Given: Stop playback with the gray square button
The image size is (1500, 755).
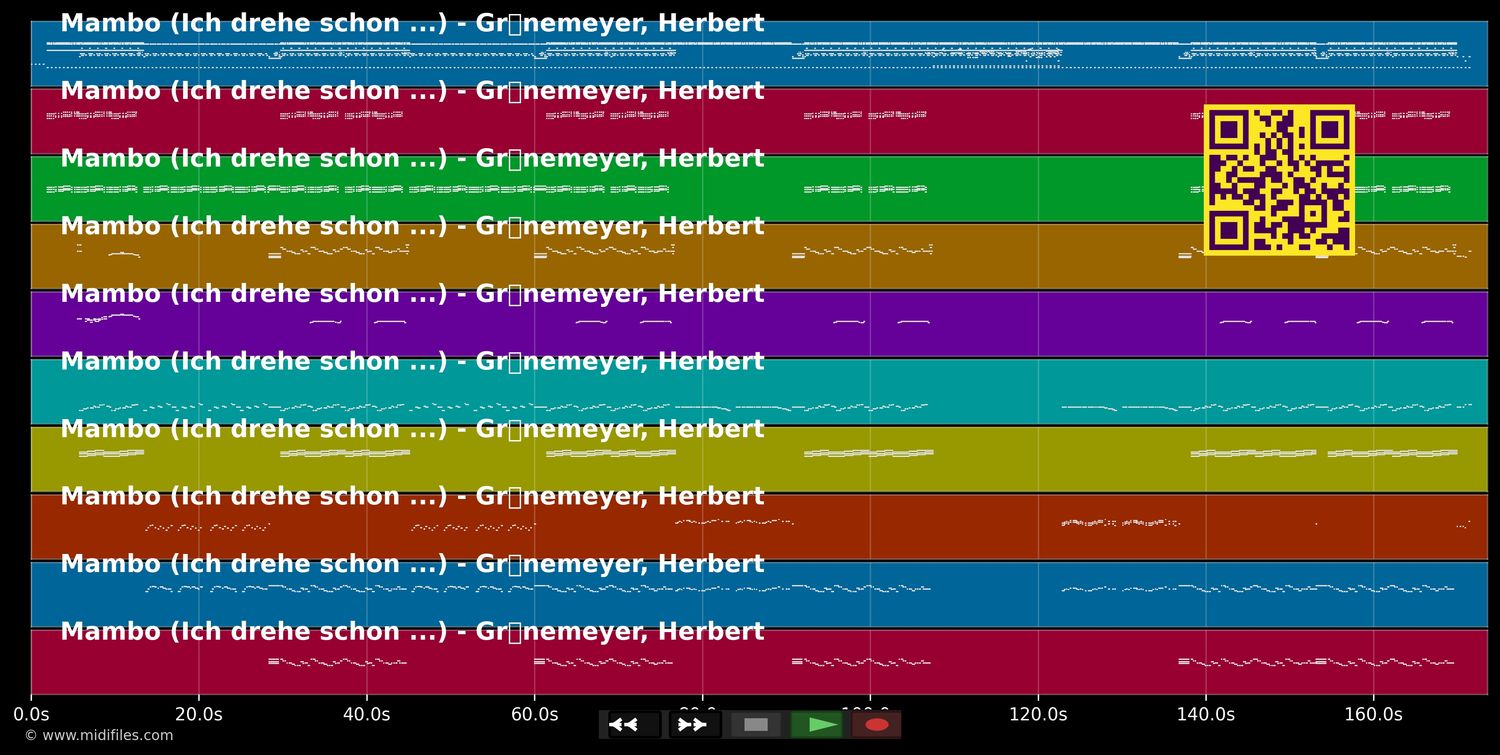Looking at the screenshot, I should [x=756, y=724].
